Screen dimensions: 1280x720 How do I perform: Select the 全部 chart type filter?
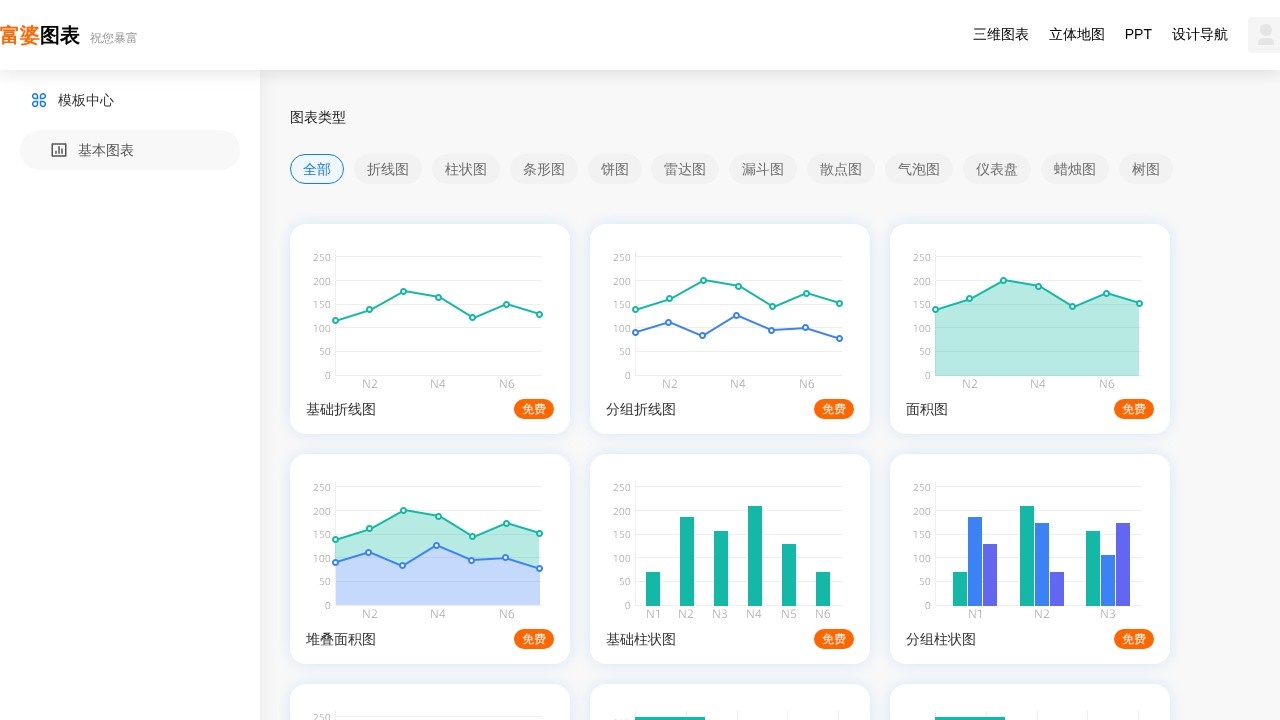317,170
